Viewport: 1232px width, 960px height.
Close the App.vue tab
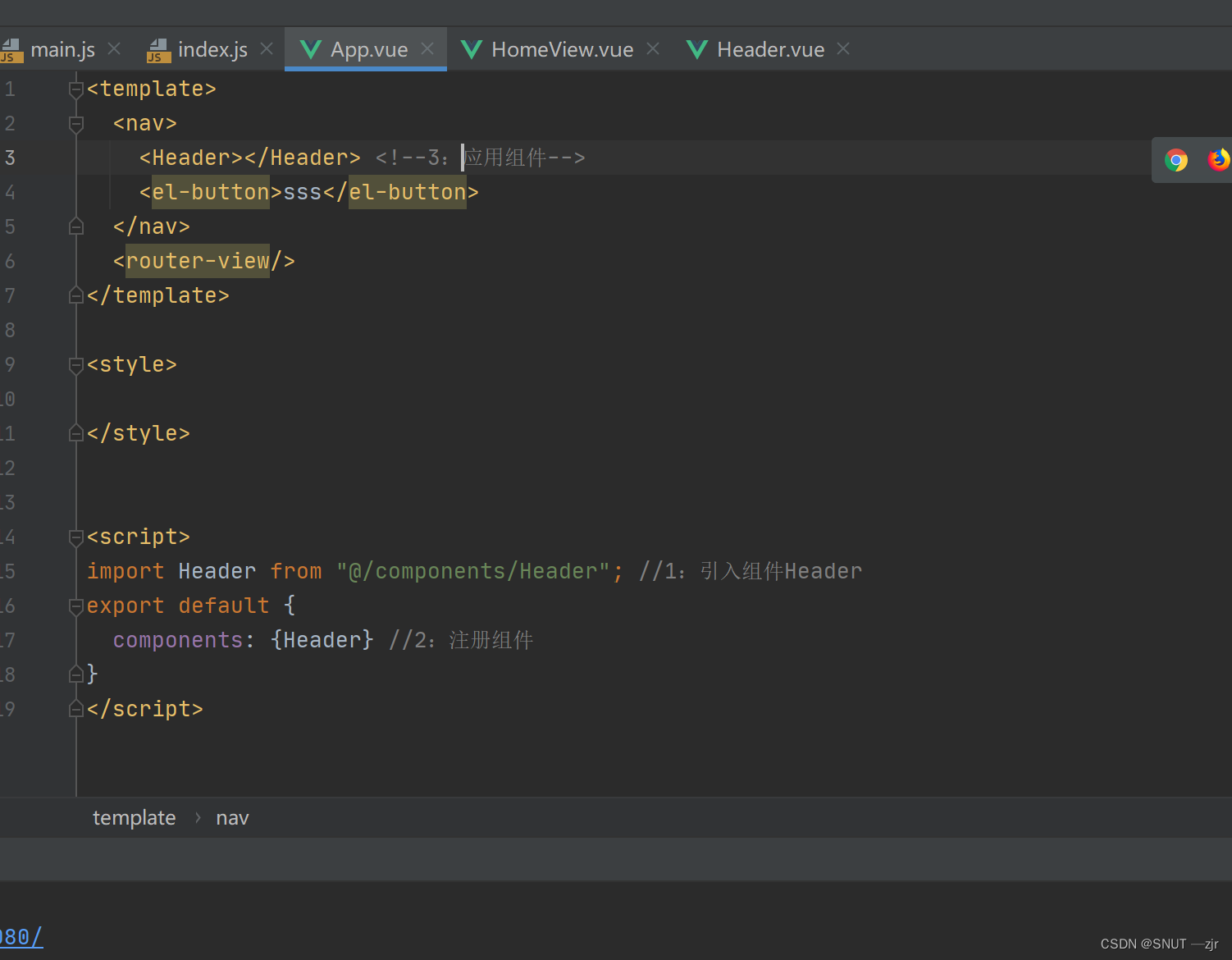click(427, 49)
